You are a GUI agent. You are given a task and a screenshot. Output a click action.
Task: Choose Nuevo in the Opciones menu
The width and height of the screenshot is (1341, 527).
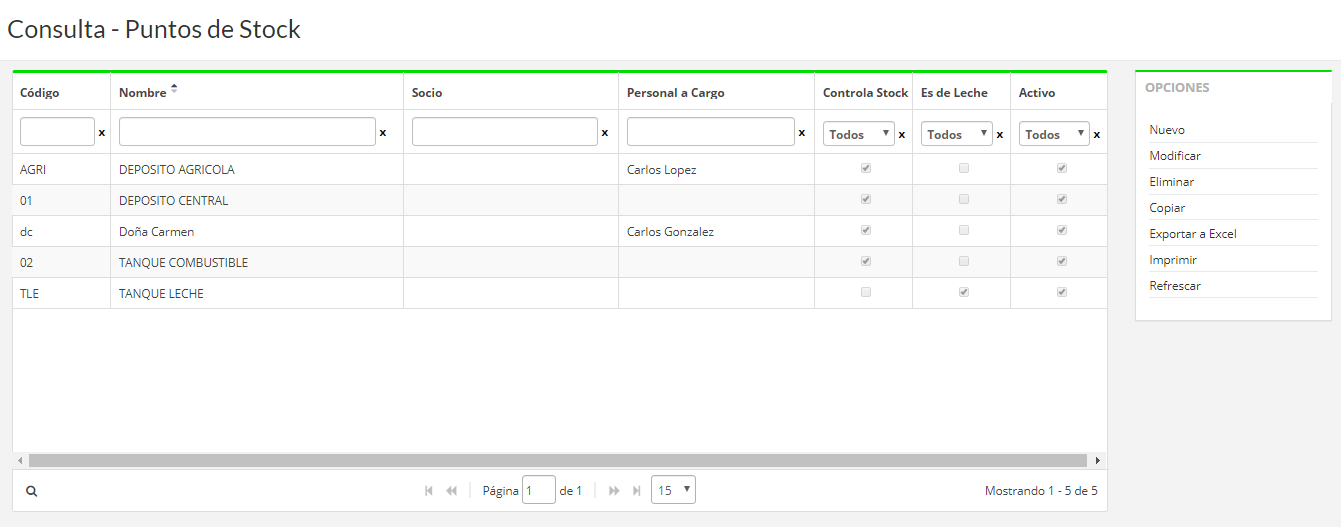point(1167,130)
